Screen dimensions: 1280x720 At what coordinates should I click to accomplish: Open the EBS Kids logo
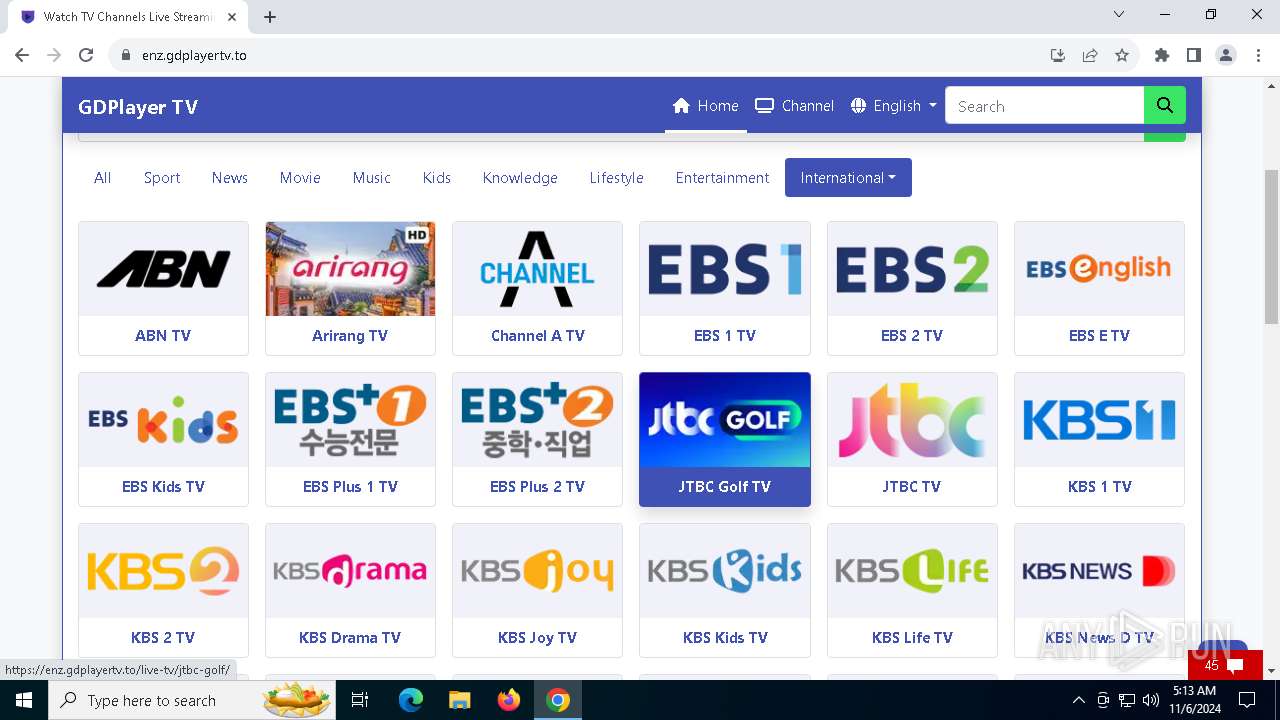[x=163, y=420]
